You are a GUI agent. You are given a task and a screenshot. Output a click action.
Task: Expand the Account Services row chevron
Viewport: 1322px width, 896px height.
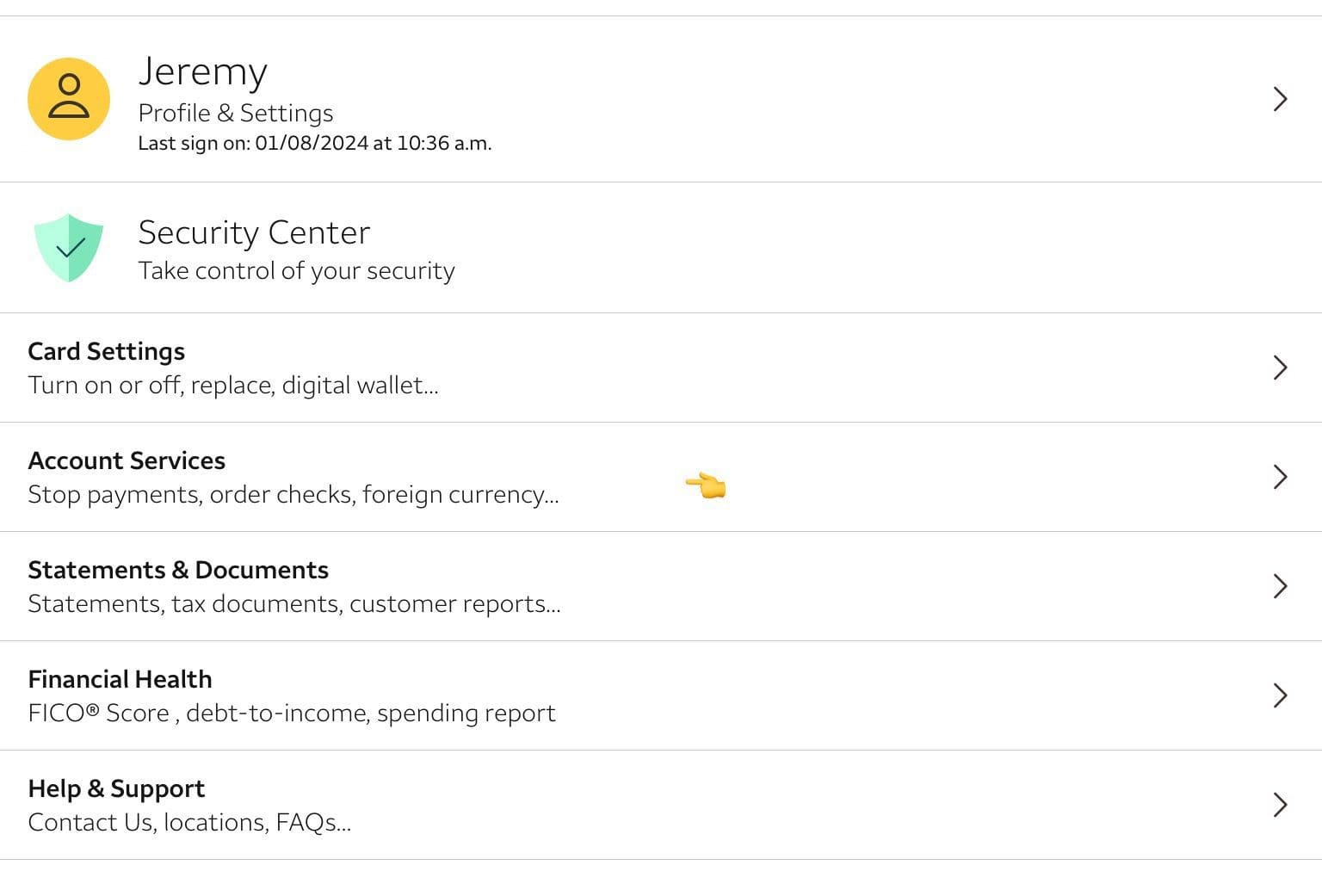tap(1280, 477)
